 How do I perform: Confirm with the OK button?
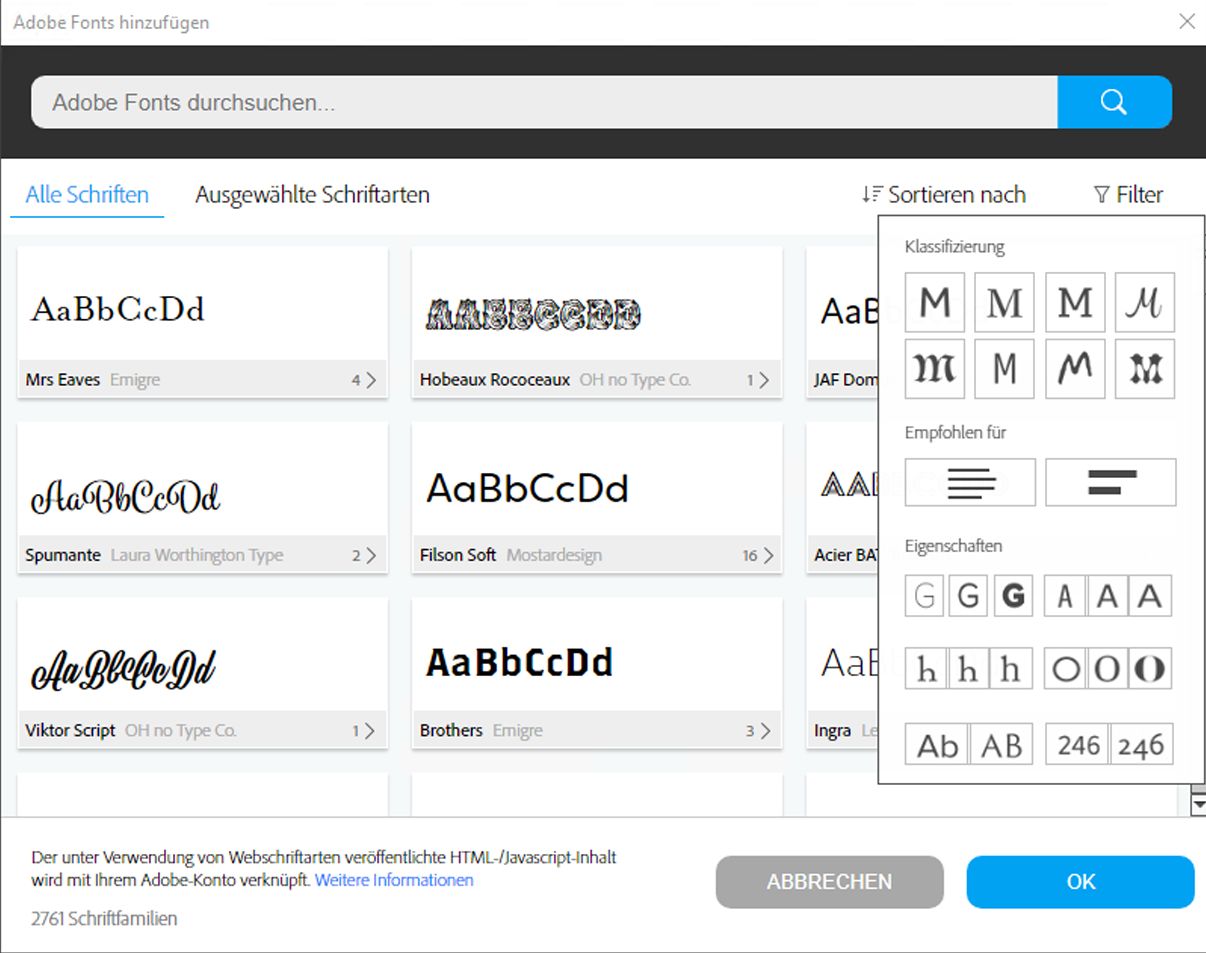click(x=1079, y=882)
